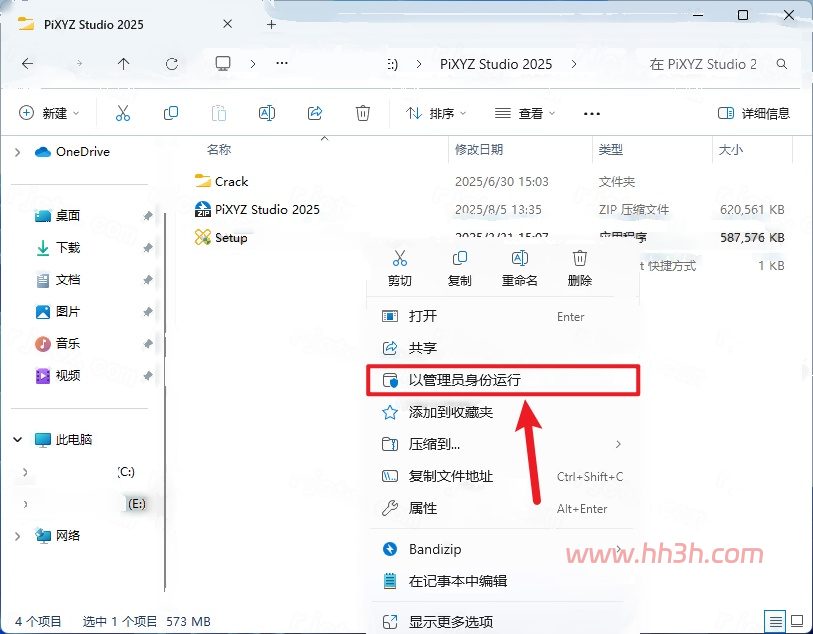The height and width of the screenshot is (634, 813).
Task: Switch to large thumbnails view icon
Action: click(x=797, y=621)
